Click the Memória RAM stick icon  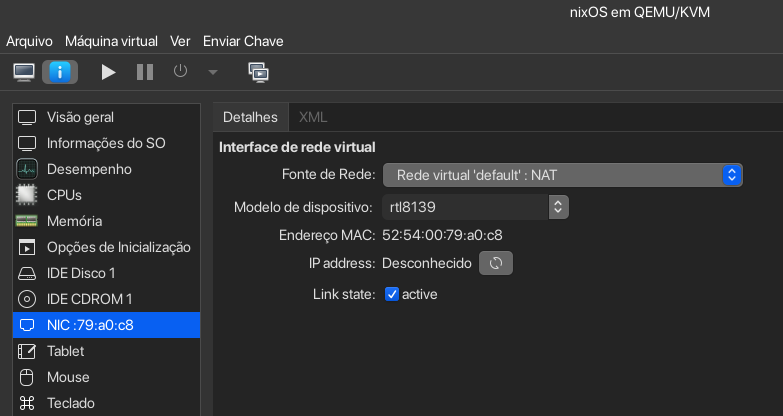pyautogui.click(x=27, y=221)
